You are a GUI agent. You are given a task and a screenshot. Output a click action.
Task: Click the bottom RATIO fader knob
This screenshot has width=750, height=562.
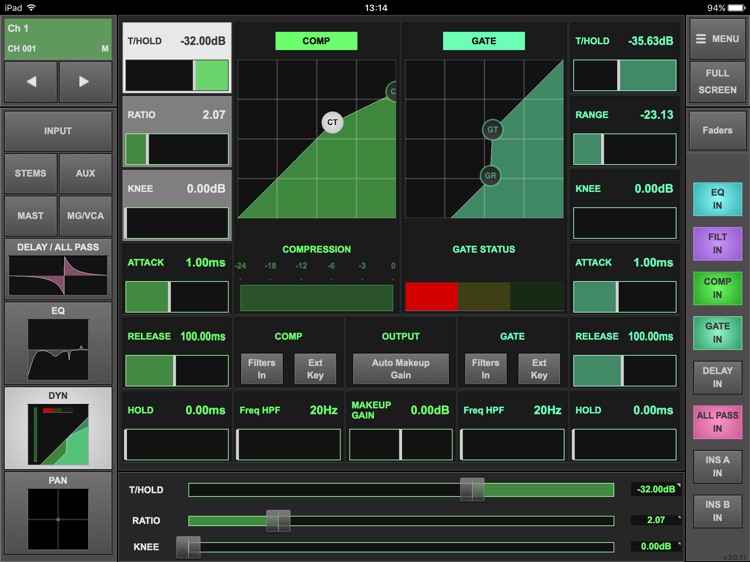click(x=278, y=520)
